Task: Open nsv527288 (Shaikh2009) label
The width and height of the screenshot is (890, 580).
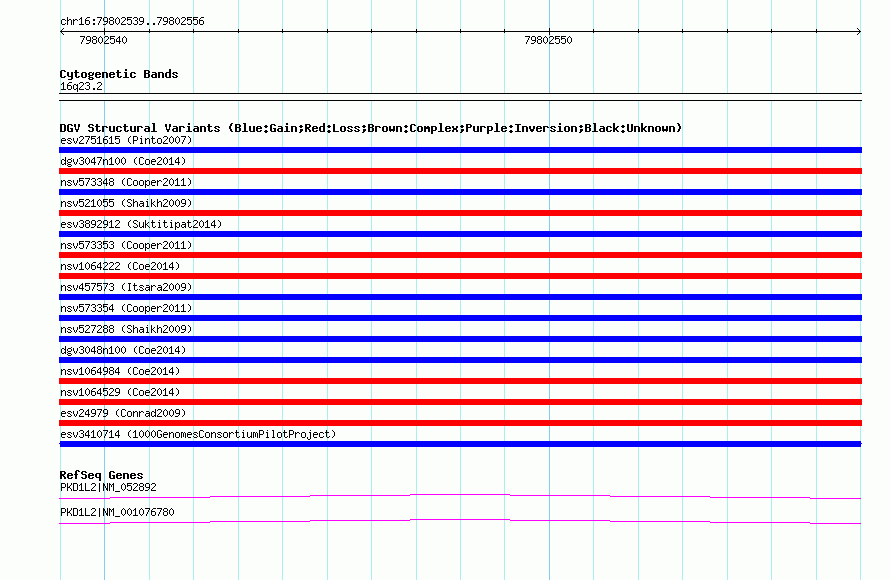Action: click(x=126, y=329)
